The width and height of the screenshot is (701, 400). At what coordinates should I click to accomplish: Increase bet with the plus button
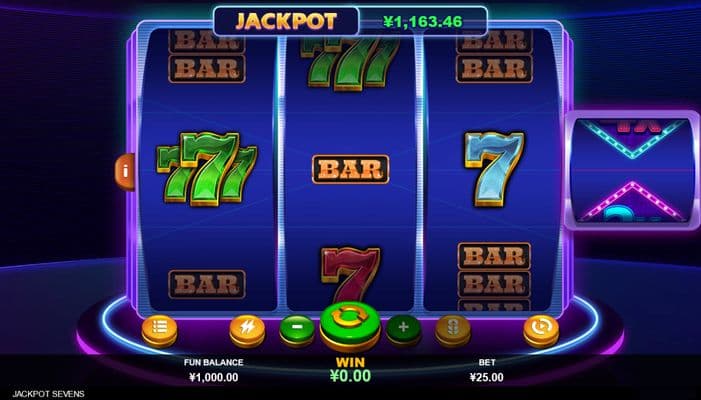pos(403,331)
